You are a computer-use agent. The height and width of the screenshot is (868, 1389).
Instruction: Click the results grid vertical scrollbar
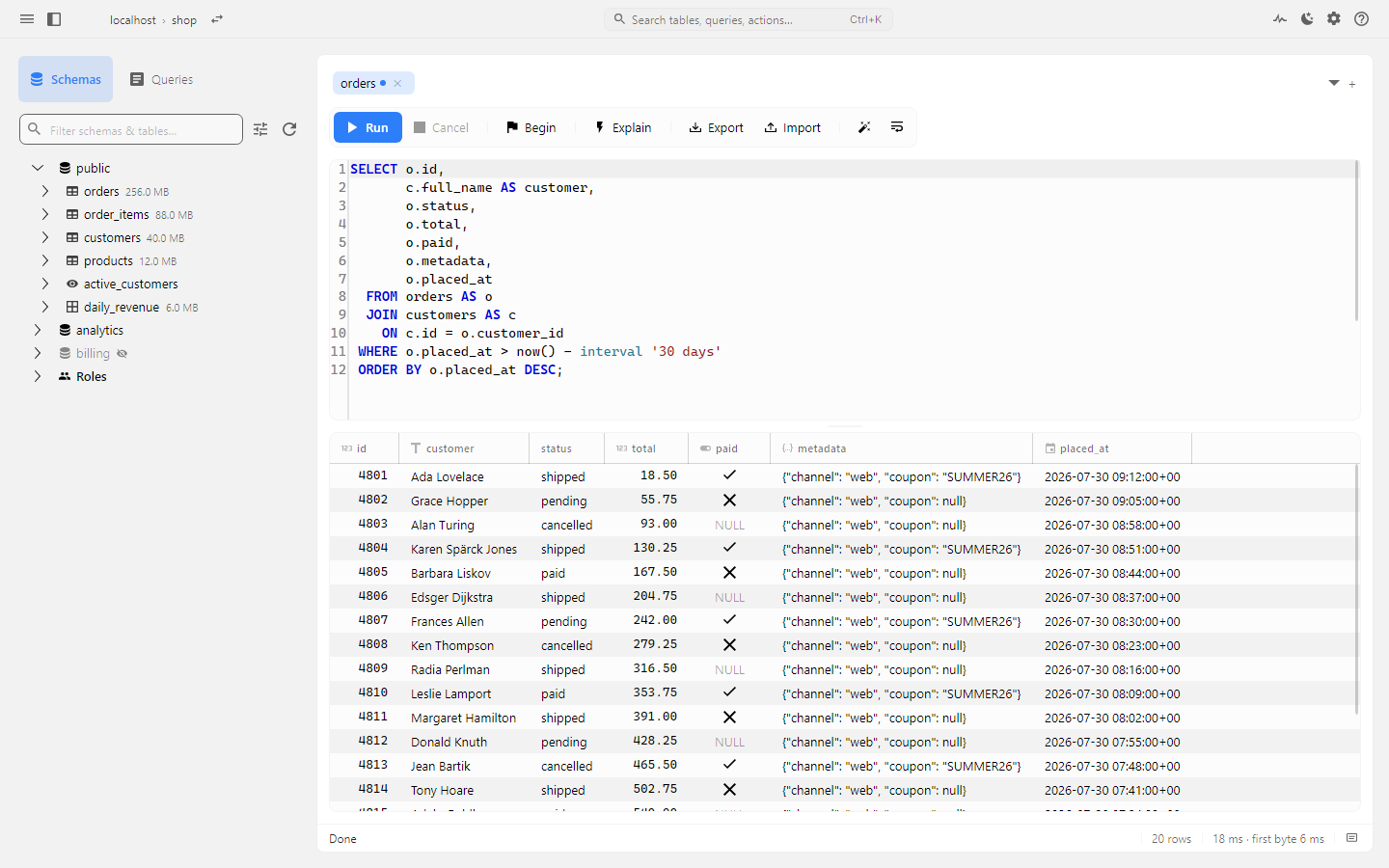click(1356, 589)
